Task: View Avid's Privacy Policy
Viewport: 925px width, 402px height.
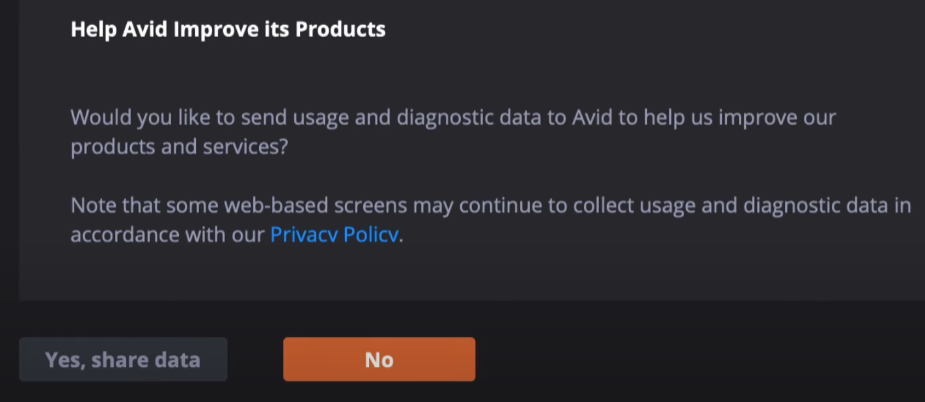Action: pyautogui.click(x=335, y=236)
